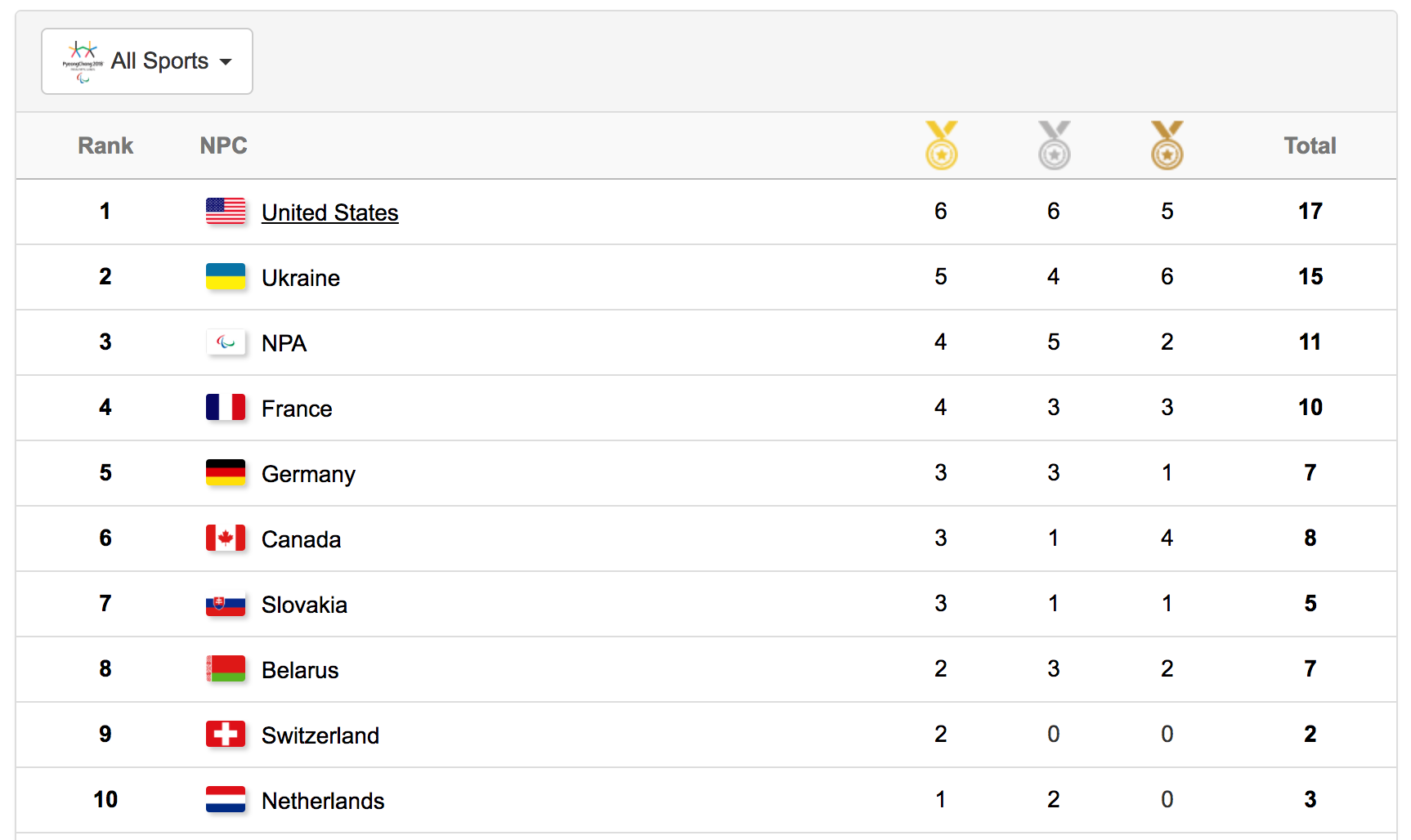Open the All Sports dropdown
The height and width of the screenshot is (840, 1411).
[147, 61]
